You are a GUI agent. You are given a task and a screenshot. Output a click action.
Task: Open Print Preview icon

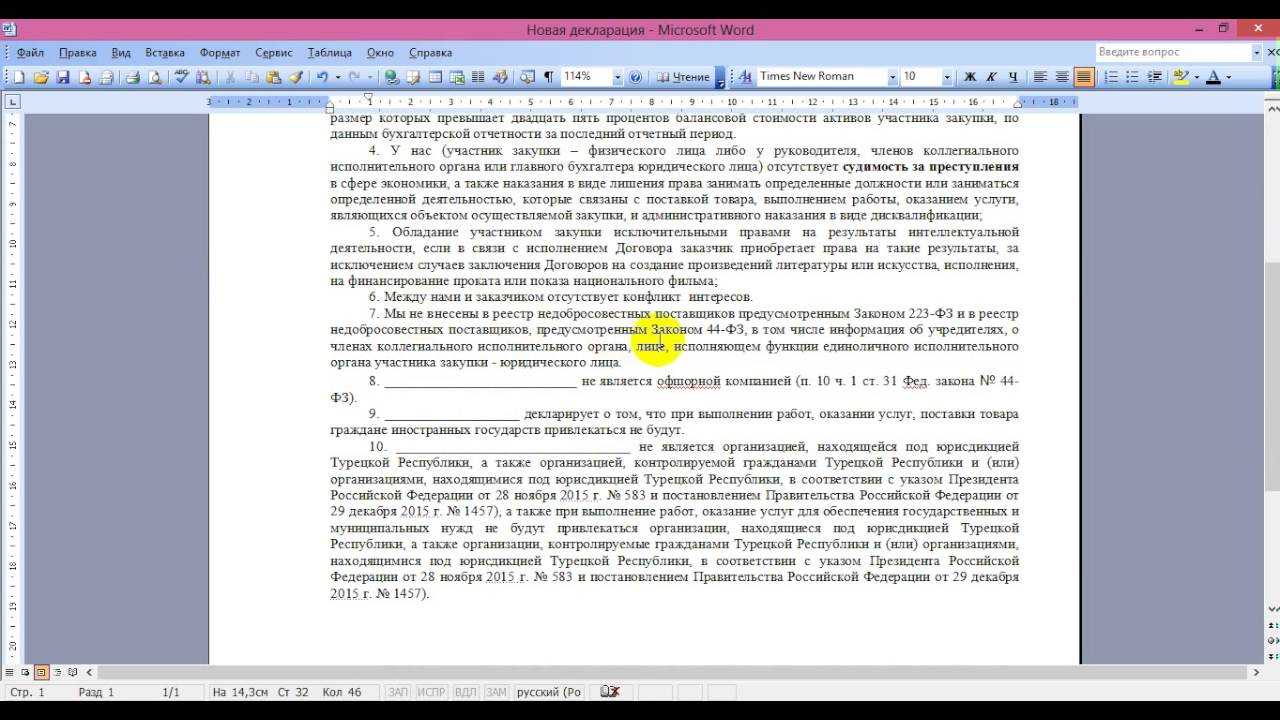155,77
